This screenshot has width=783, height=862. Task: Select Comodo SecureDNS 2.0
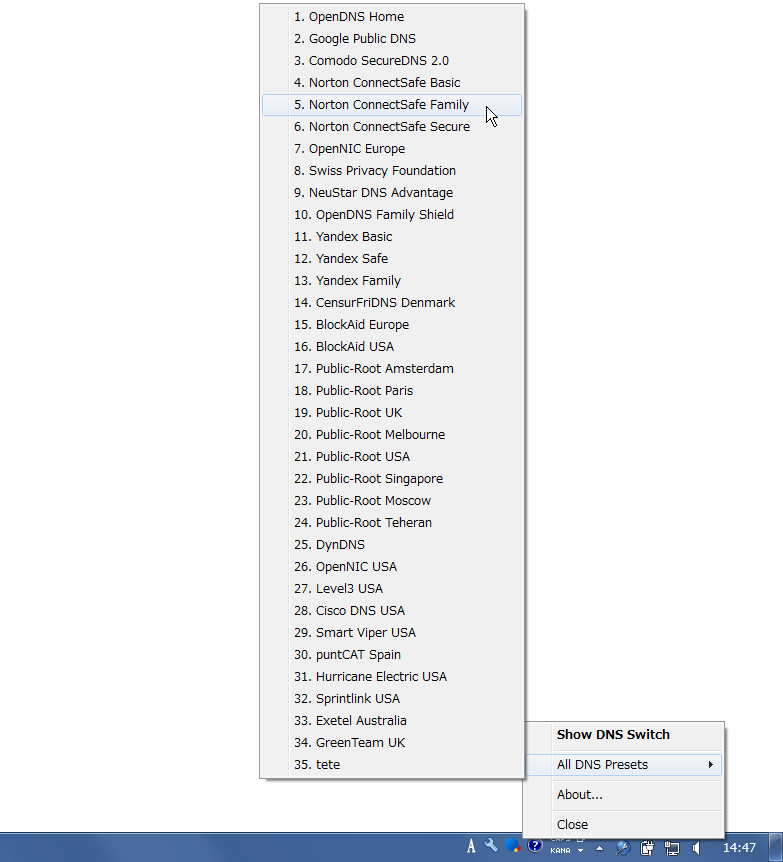[392, 61]
